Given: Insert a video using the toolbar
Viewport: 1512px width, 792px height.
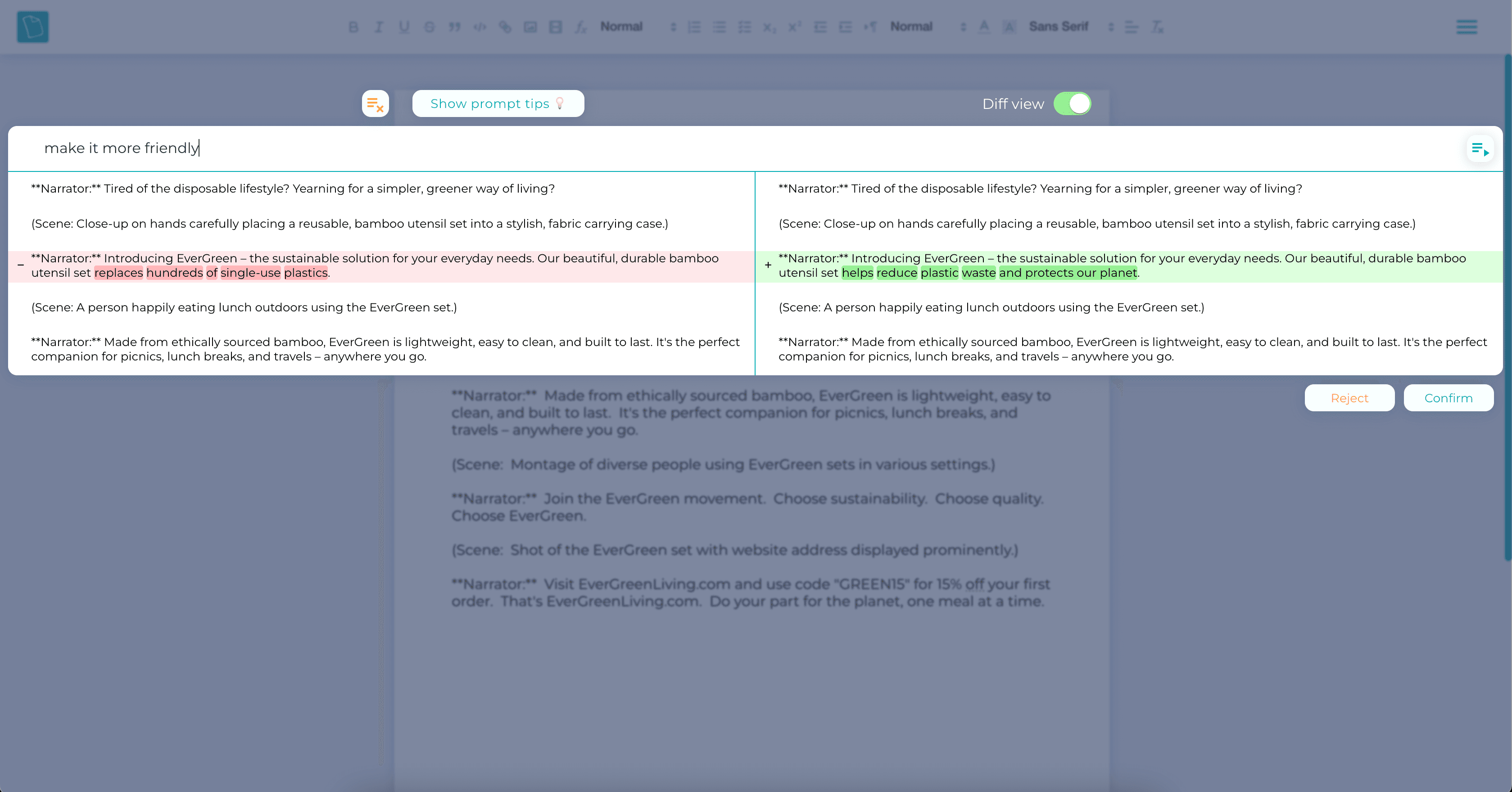Looking at the screenshot, I should click(x=555, y=27).
